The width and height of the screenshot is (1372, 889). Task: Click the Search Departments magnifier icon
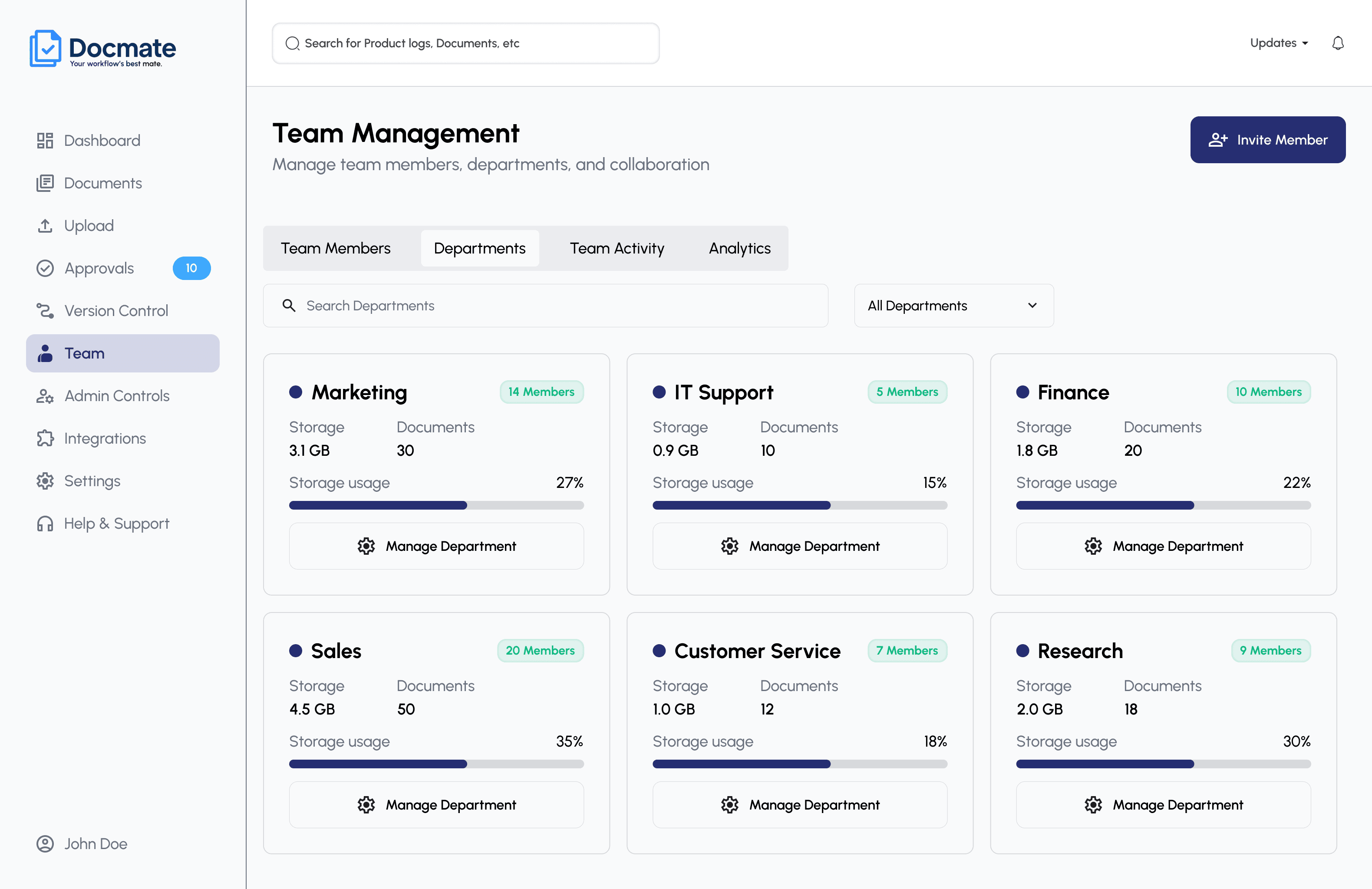point(289,306)
